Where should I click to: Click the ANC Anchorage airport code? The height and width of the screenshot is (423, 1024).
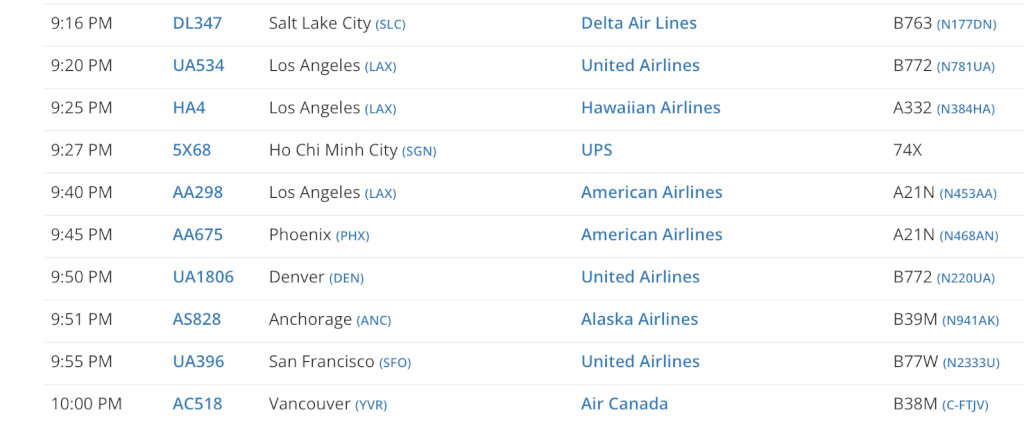(374, 321)
